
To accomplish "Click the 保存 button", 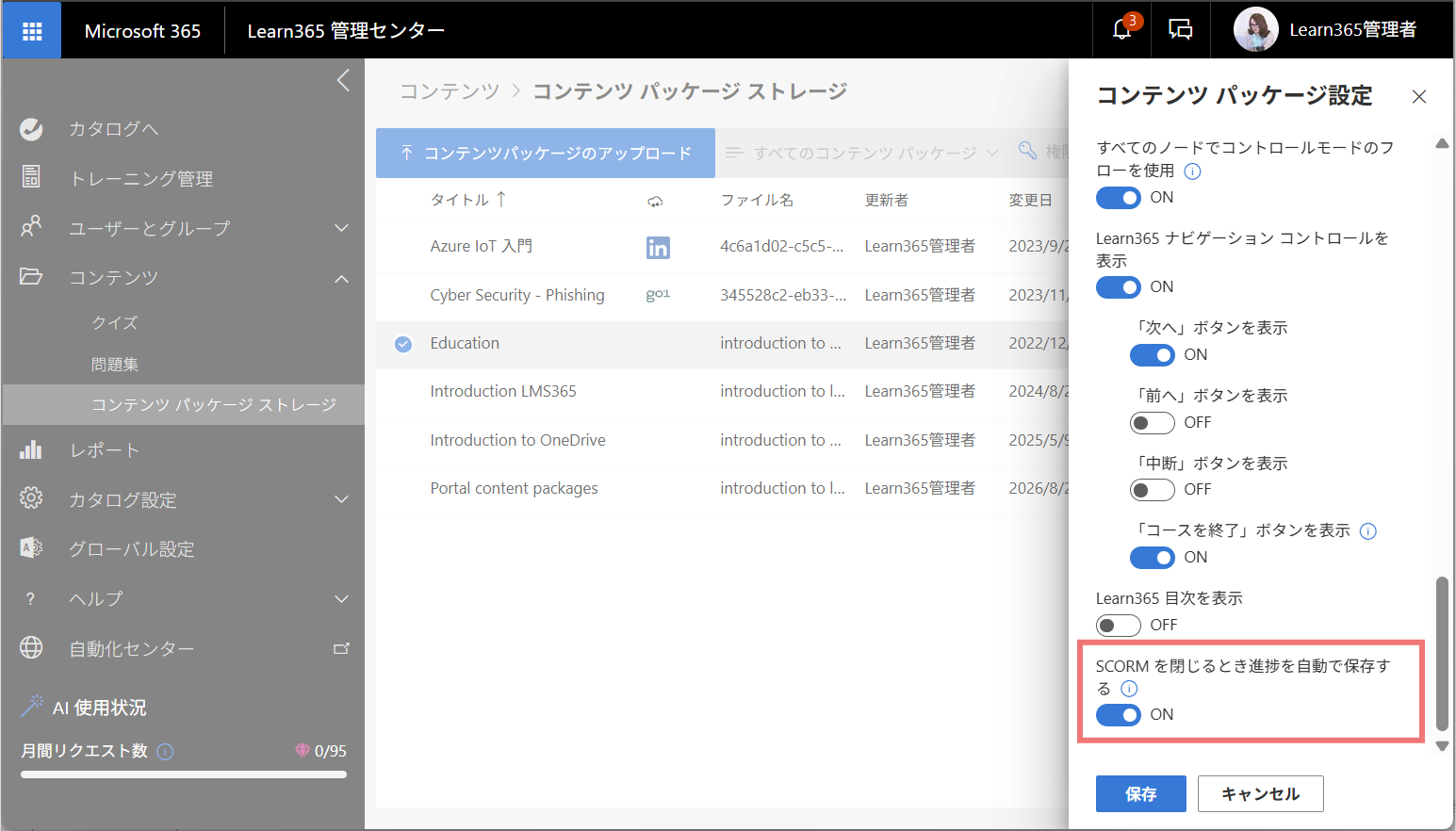I will point(1140,794).
